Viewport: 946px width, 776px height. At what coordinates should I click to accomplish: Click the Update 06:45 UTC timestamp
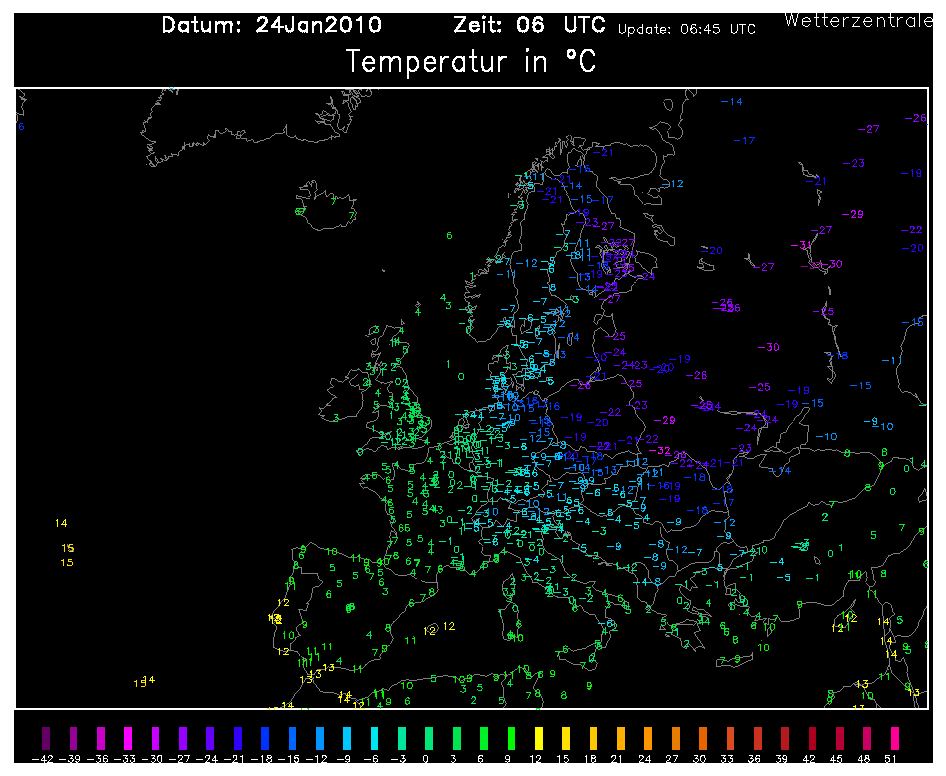point(686,30)
